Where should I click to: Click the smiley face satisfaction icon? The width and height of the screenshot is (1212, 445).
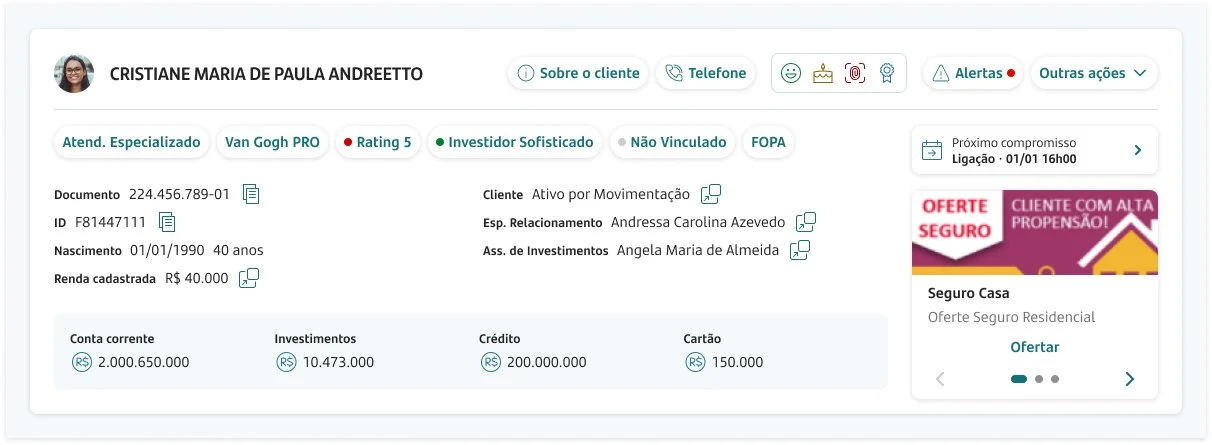point(791,73)
